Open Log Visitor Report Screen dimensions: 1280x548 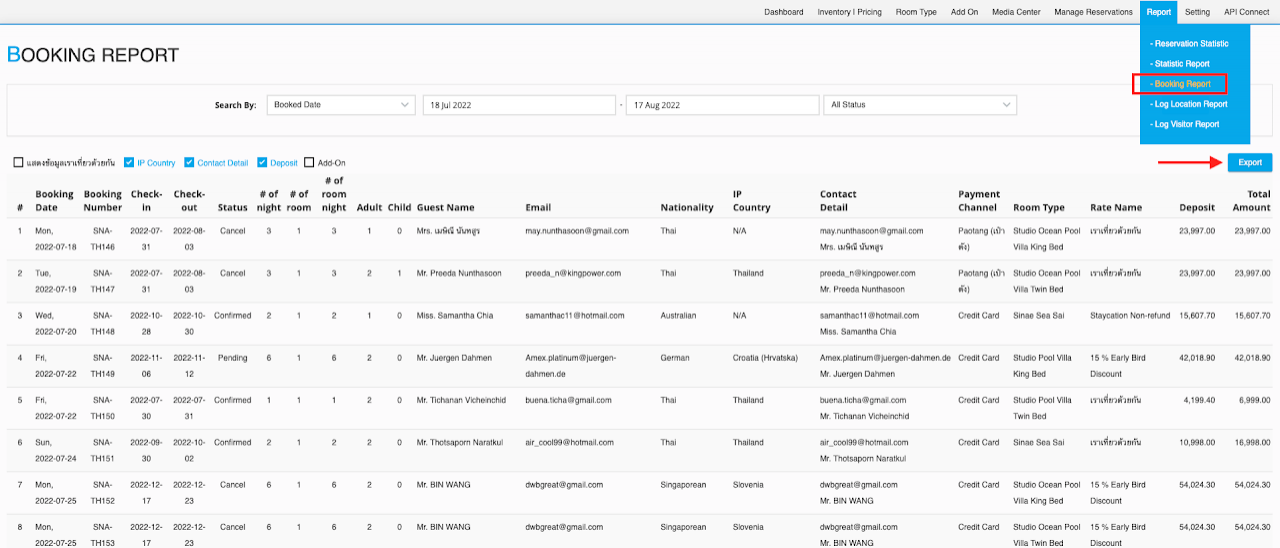pyautogui.click(x=1185, y=124)
